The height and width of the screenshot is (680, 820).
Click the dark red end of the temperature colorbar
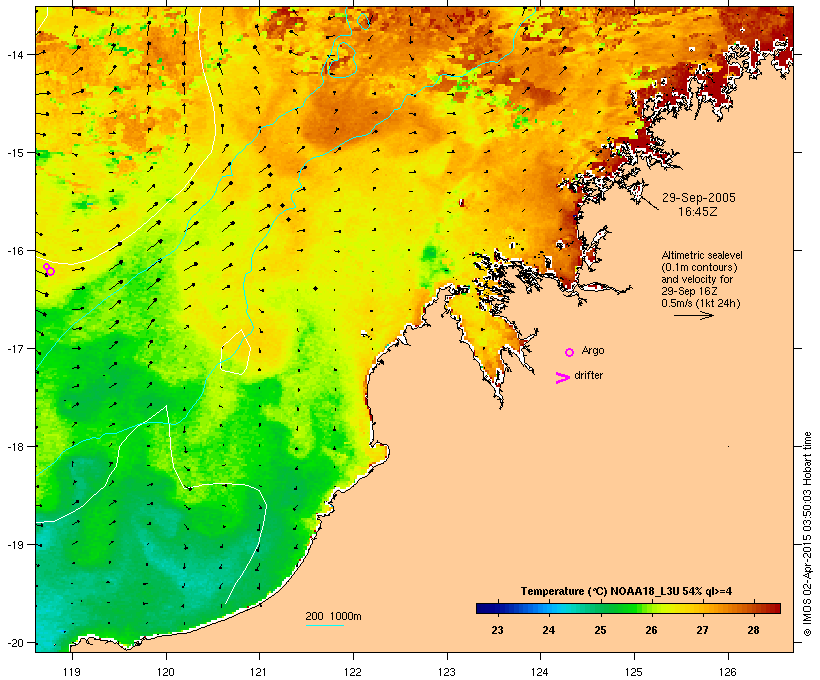click(x=775, y=608)
